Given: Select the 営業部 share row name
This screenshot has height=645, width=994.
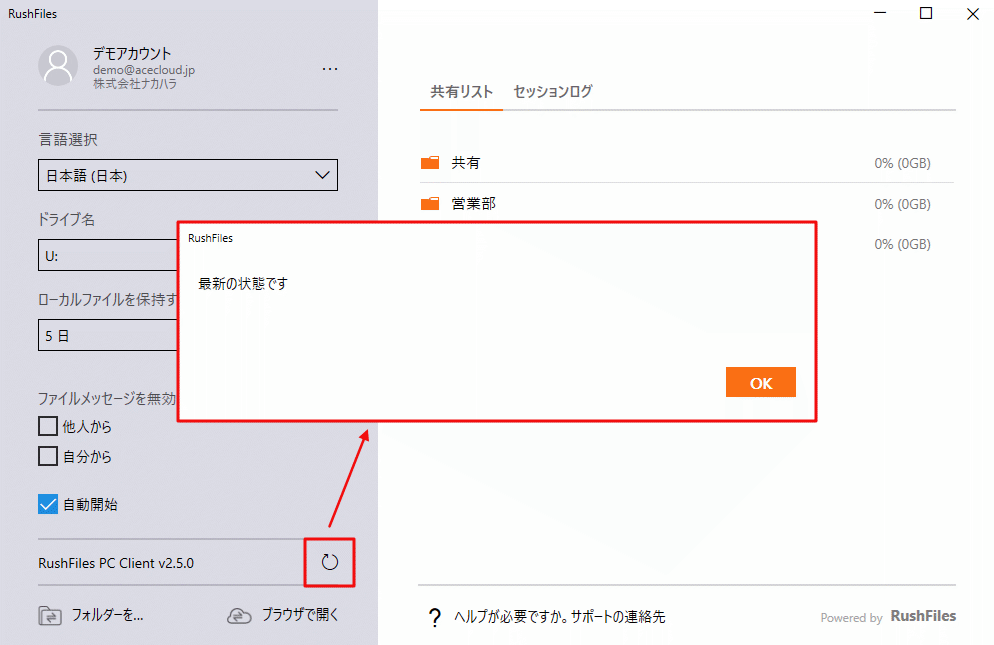Looking at the screenshot, I should tap(474, 204).
